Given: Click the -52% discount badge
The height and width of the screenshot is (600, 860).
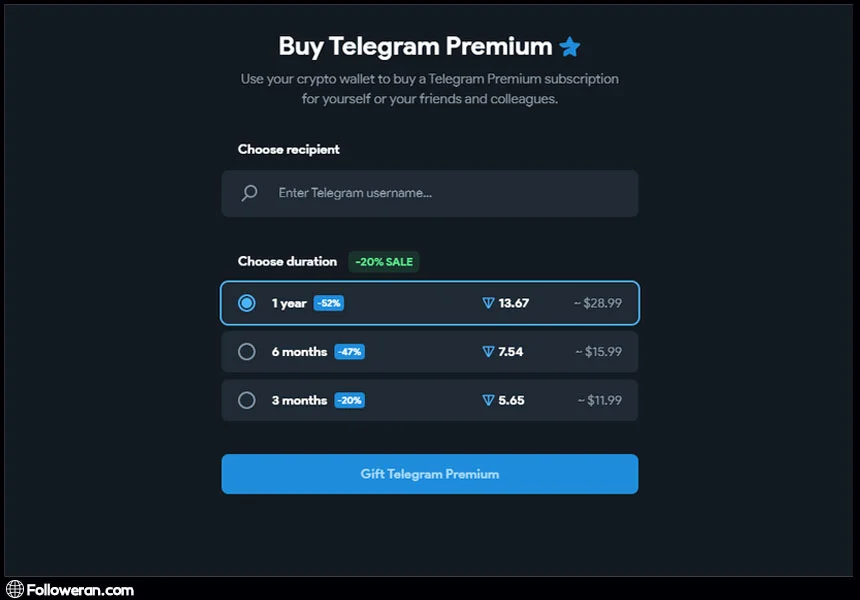Looking at the screenshot, I should click(x=329, y=303).
